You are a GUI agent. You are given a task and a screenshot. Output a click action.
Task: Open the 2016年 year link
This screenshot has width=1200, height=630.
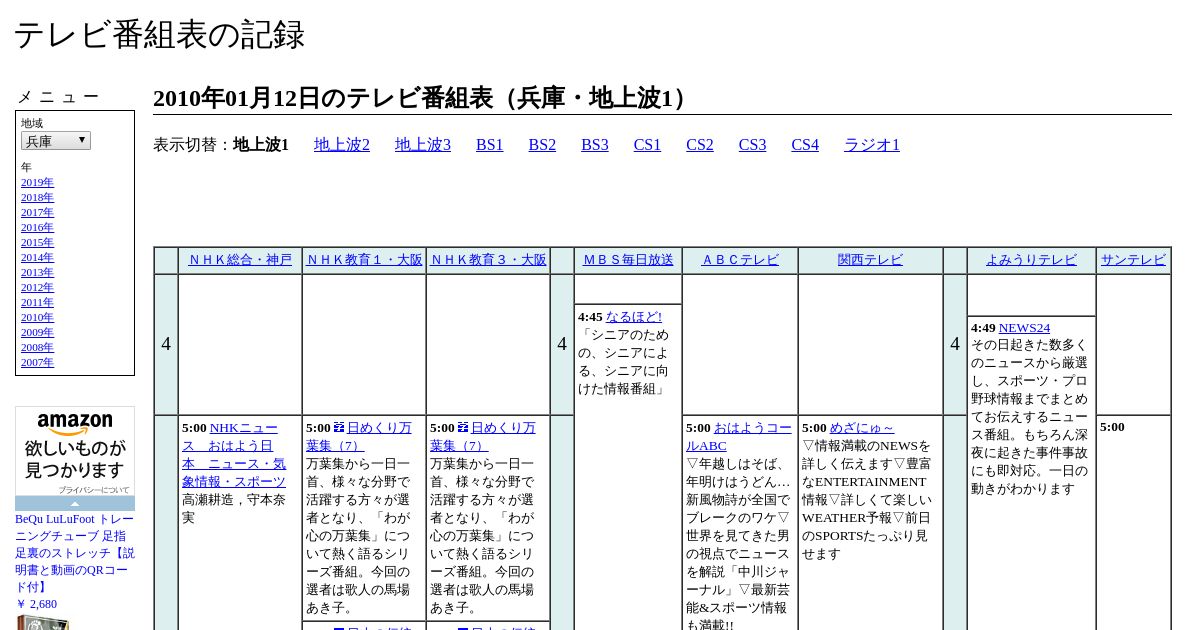tap(37, 228)
